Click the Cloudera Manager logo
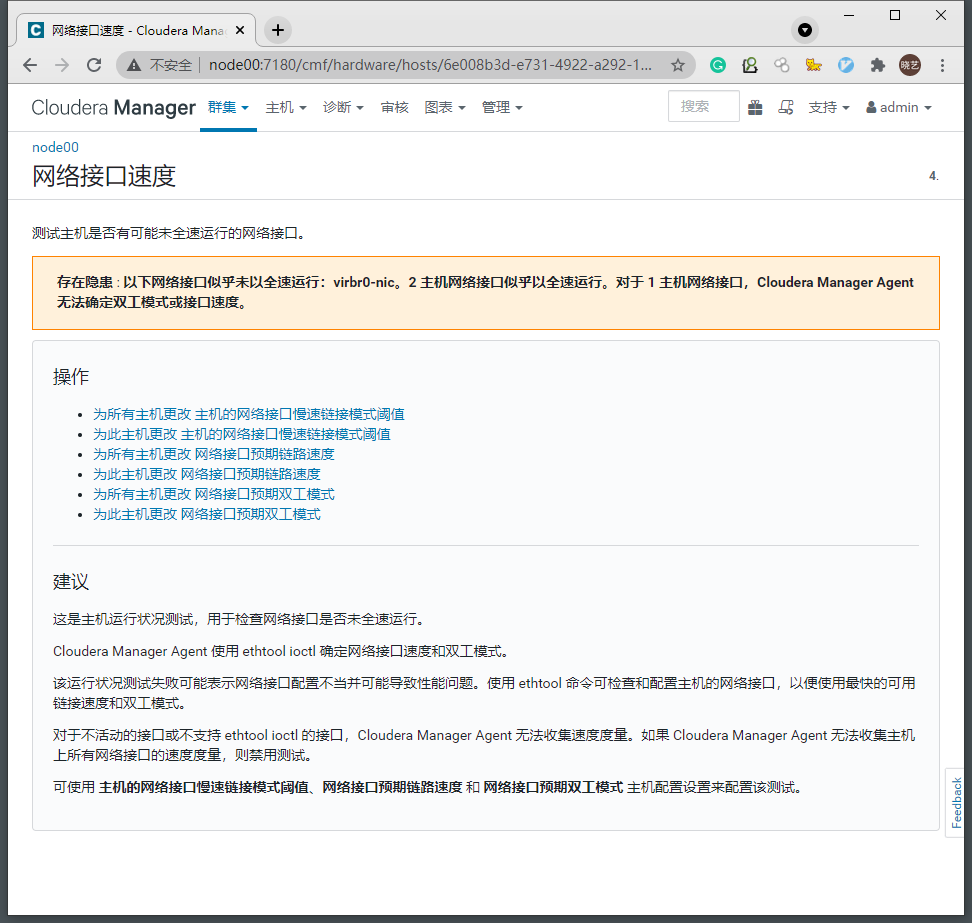972x923 pixels. tap(113, 108)
